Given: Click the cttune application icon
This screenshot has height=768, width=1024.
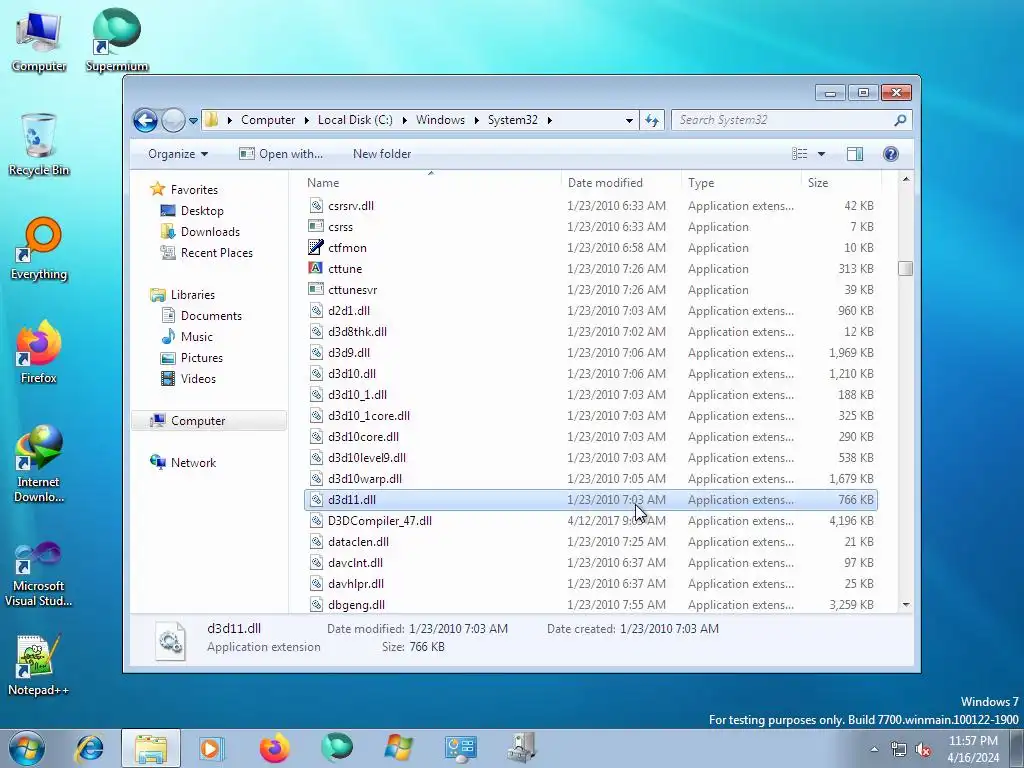Looking at the screenshot, I should tap(316, 268).
